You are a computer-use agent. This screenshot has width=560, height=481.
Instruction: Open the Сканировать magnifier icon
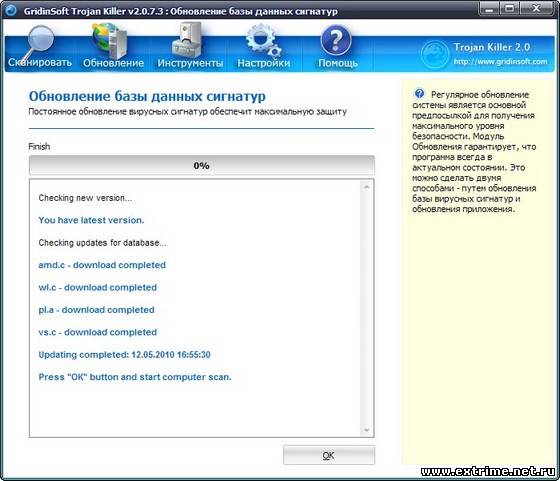(39, 41)
